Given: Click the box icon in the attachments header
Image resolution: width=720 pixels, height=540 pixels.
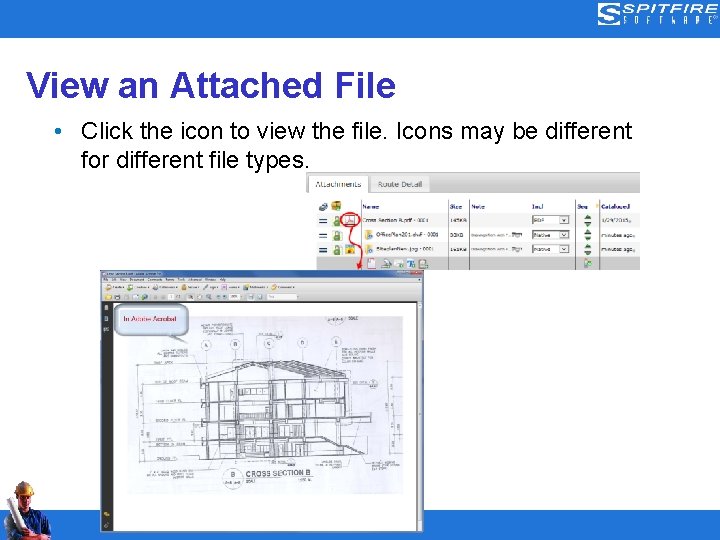Looking at the screenshot, I should 336,206.
